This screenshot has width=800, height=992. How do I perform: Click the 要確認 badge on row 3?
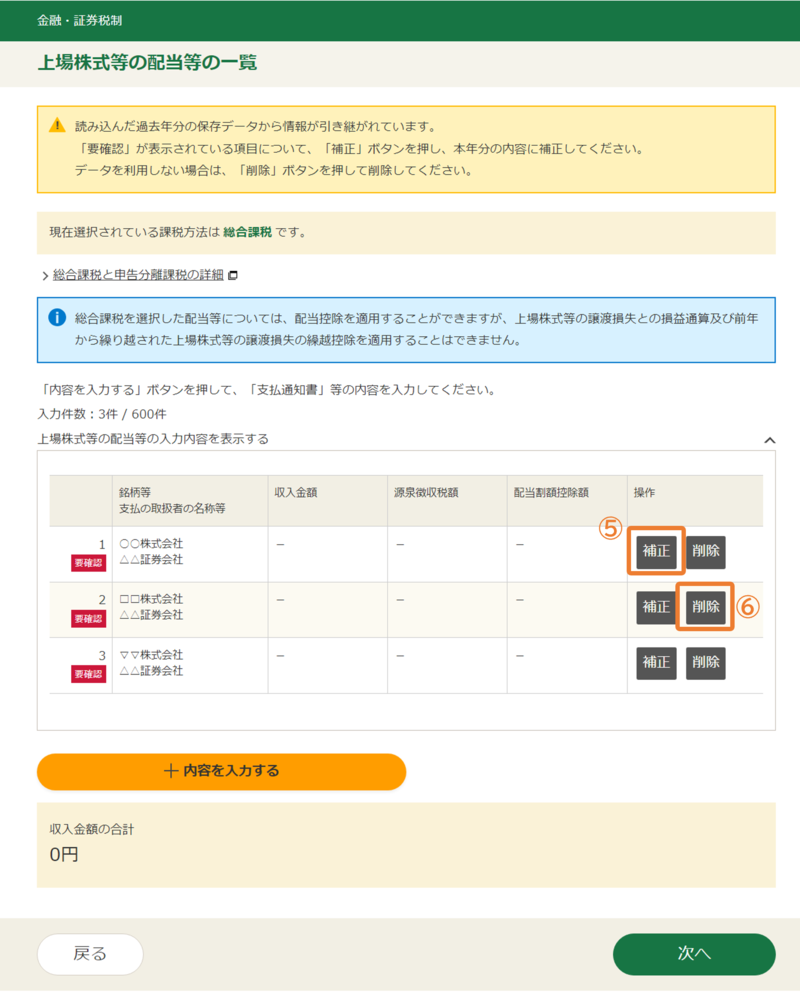tap(88, 674)
